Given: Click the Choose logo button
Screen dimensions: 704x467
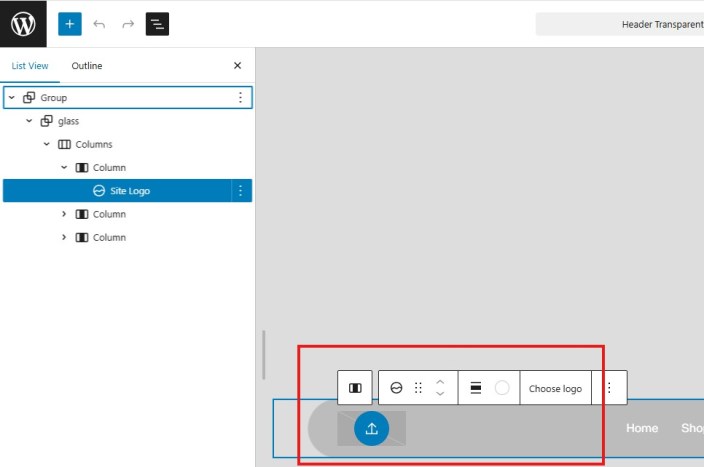Looking at the screenshot, I should click(555, 388).
